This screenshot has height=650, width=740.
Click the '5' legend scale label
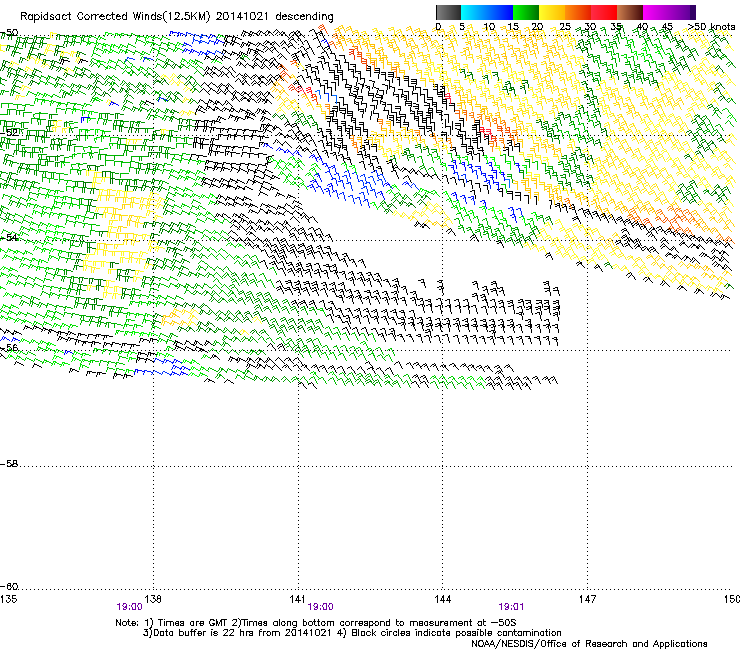pyautogui.click(x=462, y=27)
